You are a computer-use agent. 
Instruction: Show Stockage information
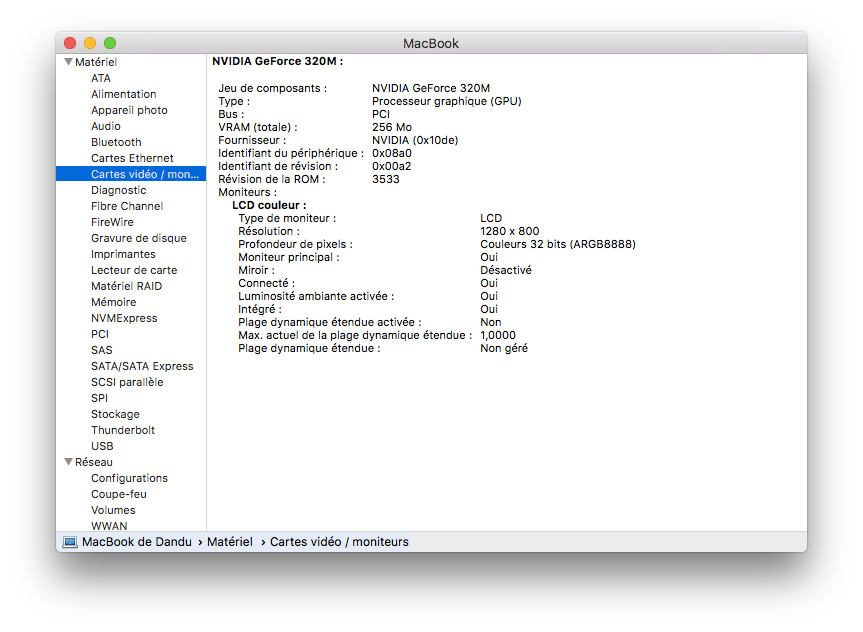click(116, 414)
